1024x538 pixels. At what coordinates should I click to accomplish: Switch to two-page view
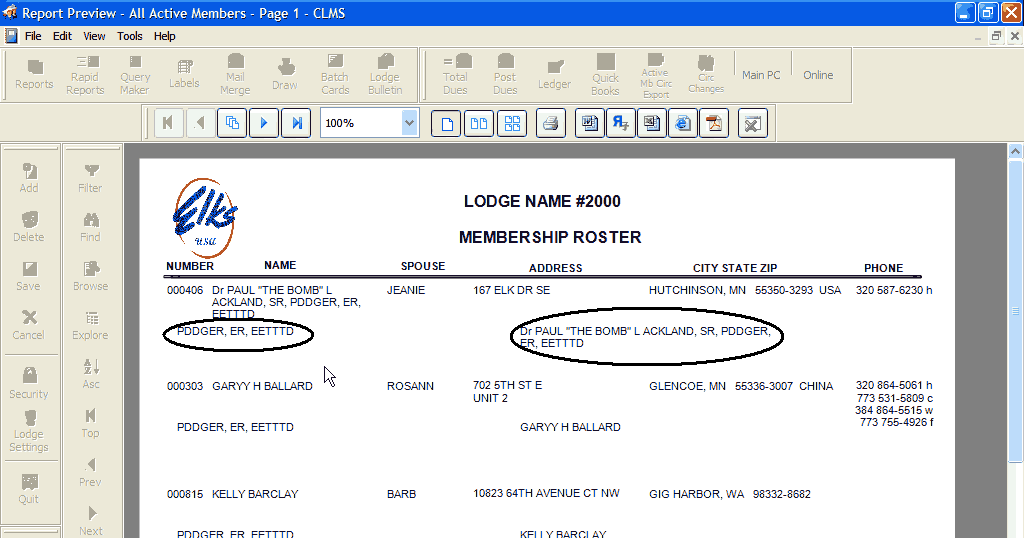479,123
